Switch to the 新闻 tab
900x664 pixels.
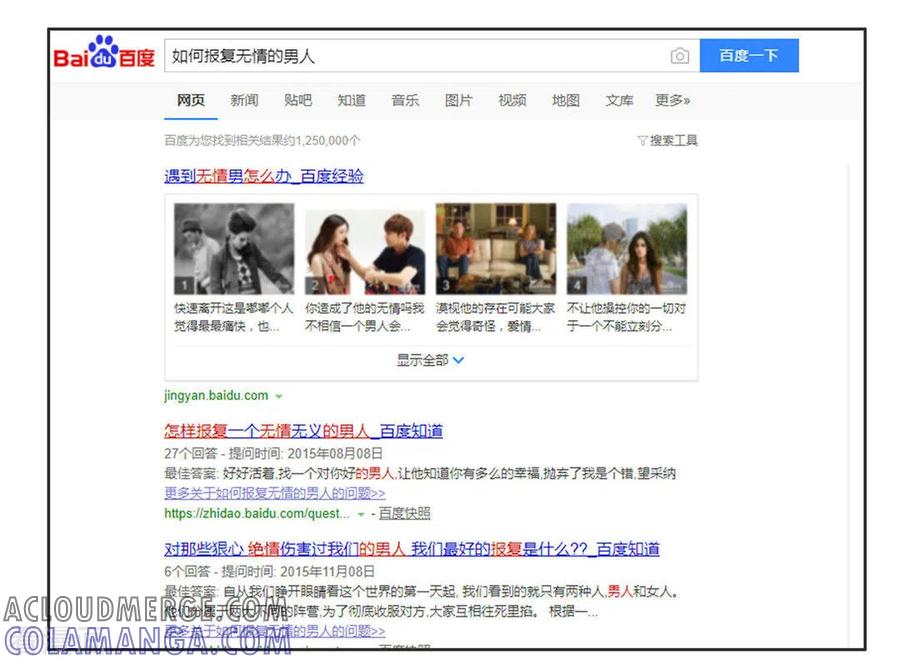pyautogui.click(x=245, y=100)
